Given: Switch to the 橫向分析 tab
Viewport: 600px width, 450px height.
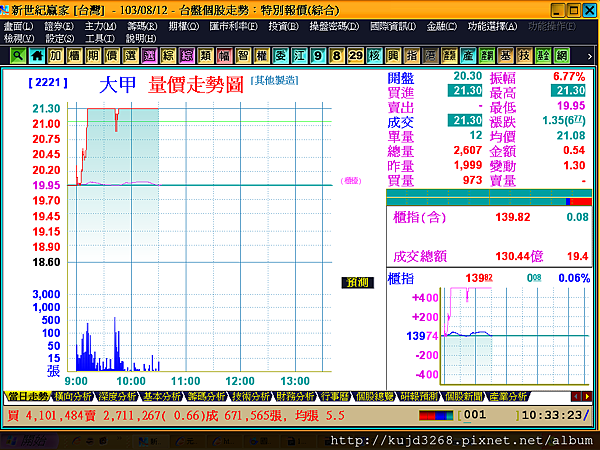Looking at the screenshot, I should 73,396.
